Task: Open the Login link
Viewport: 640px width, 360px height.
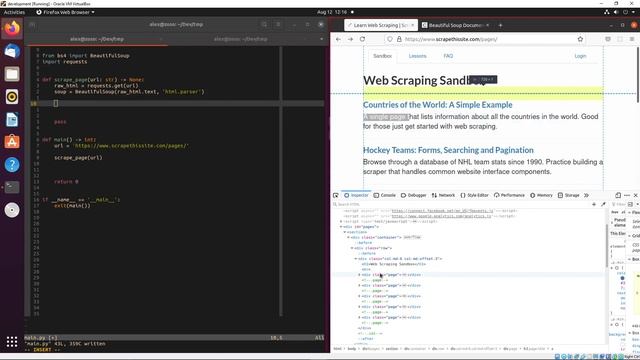Action: 580,56
